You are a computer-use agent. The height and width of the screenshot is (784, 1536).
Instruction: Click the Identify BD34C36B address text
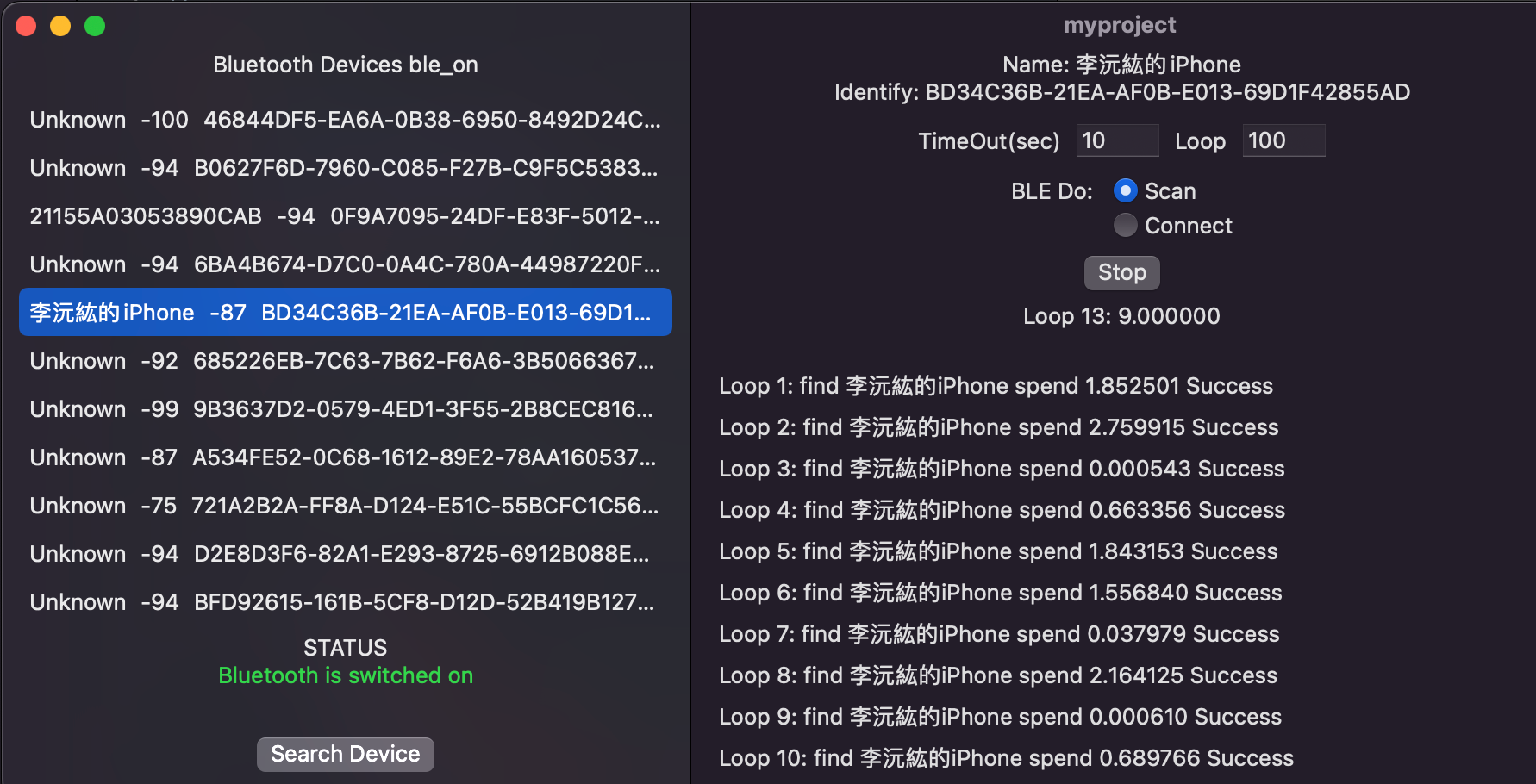click(1121, 92)
